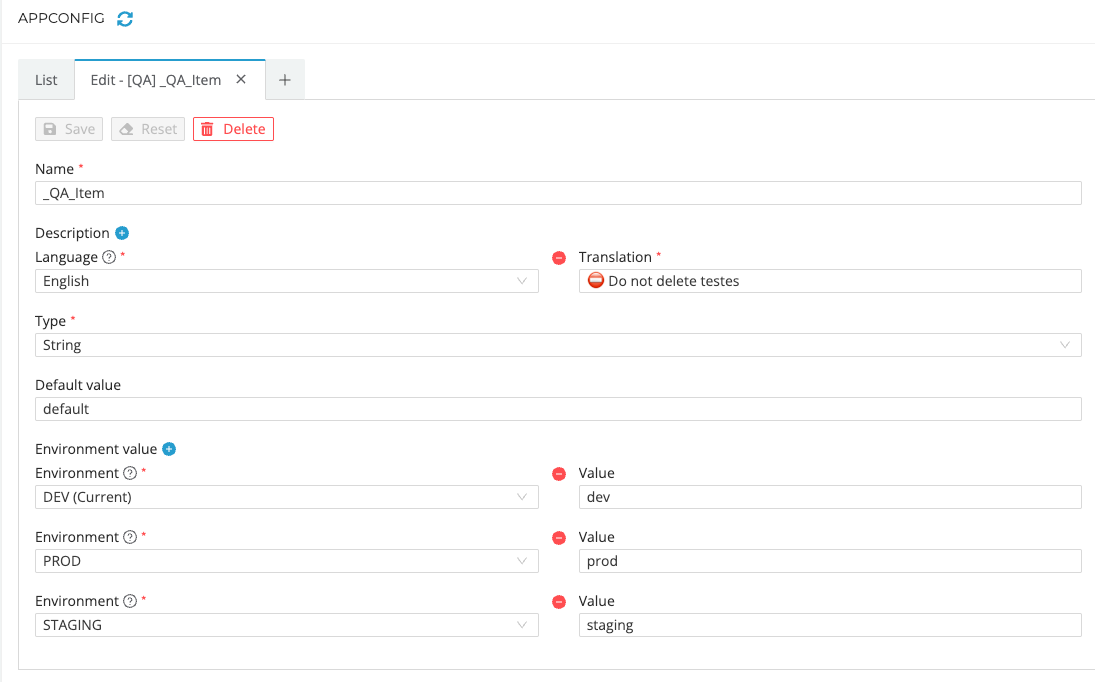Open the DEV (Current) environment dropdown

tap(286, 496)
